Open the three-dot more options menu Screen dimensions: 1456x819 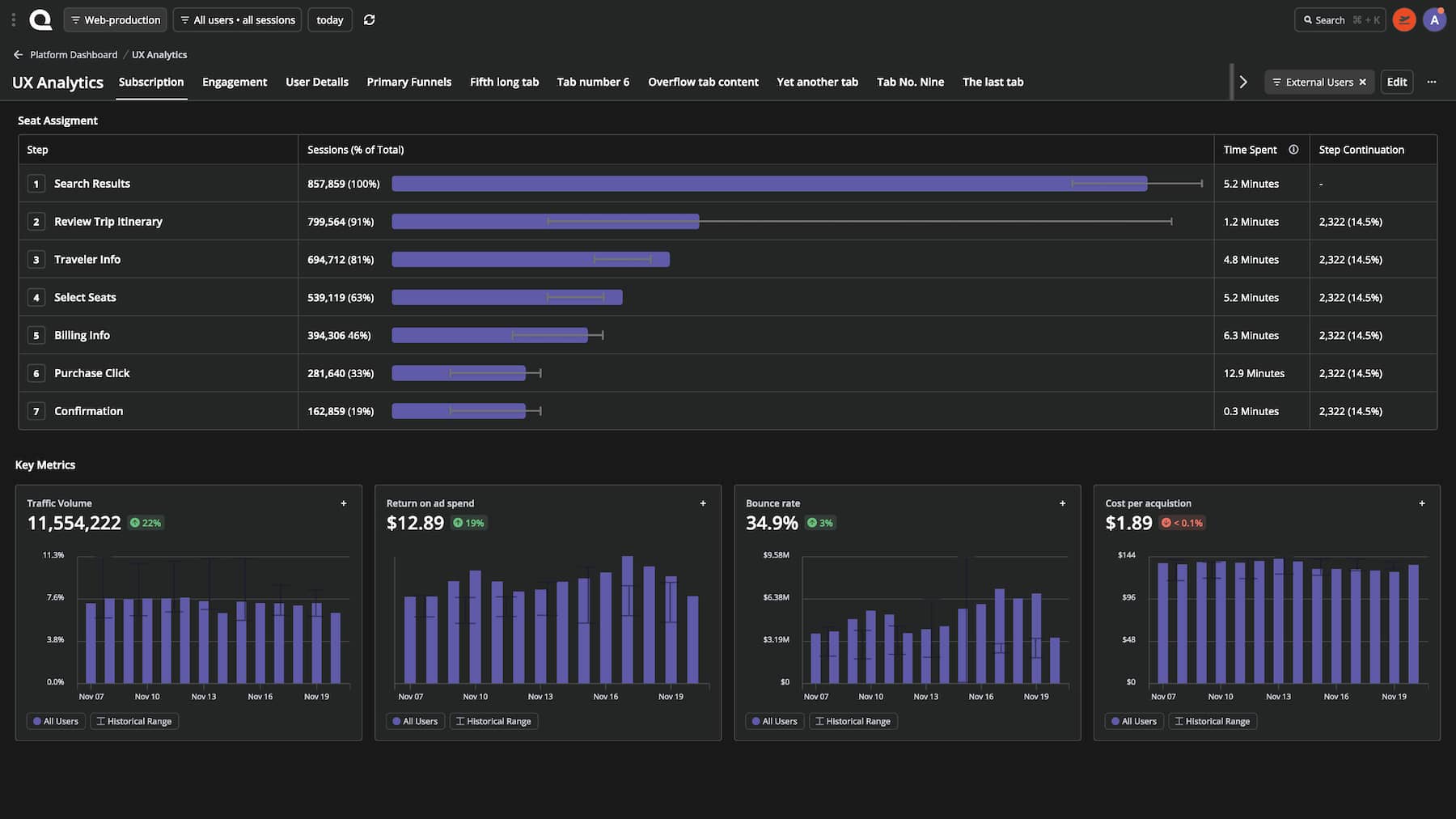tap(1432, 82)
